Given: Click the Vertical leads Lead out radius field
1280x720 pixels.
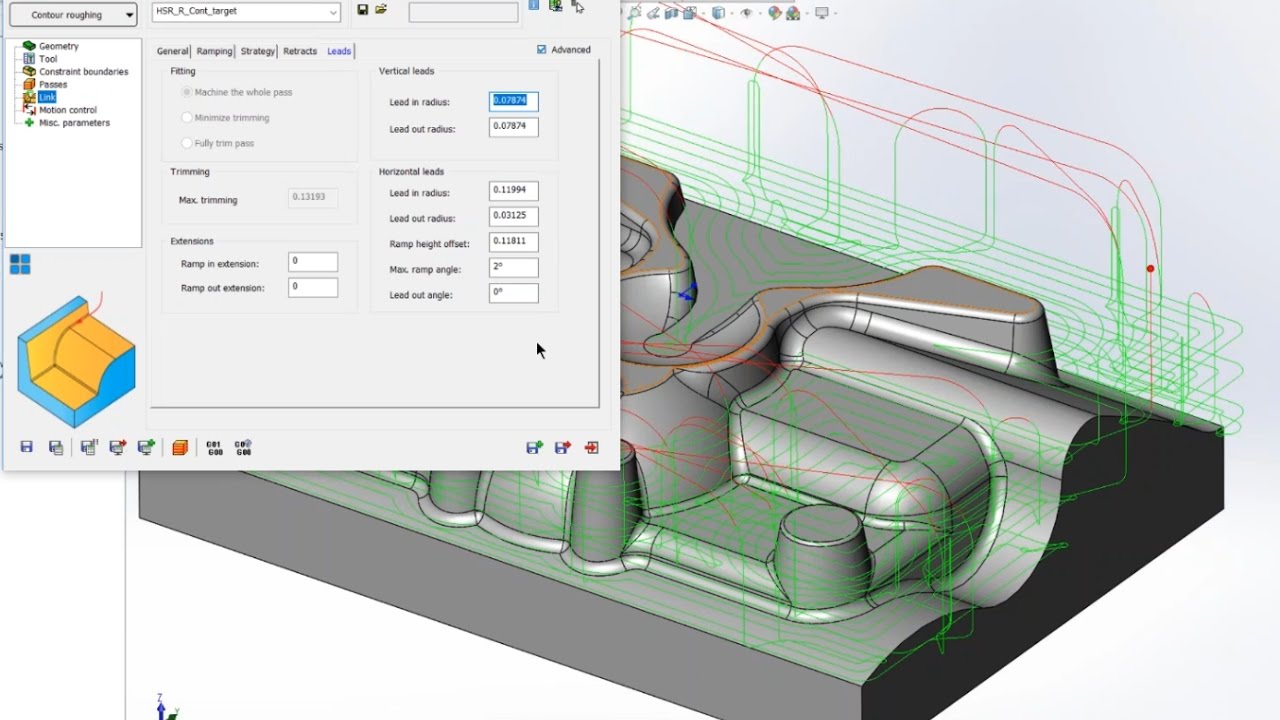Looking at the screenshot, I should pos(514,127).
